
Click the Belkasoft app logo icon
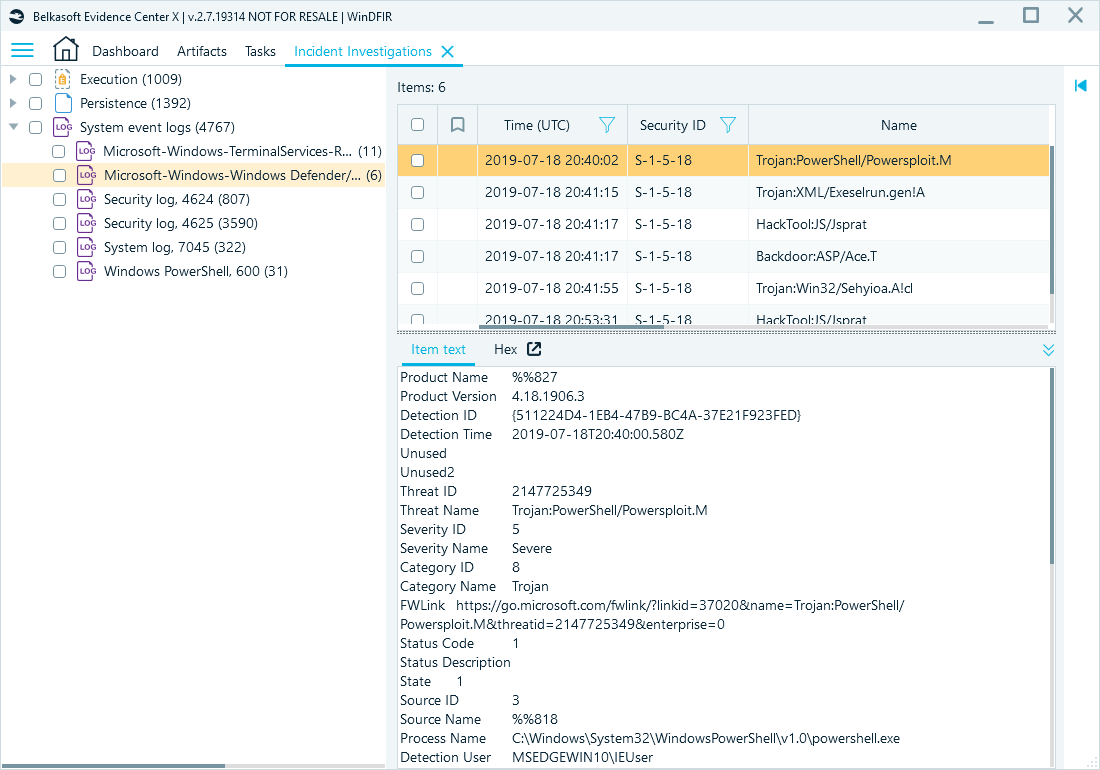[x=17, y=16]
